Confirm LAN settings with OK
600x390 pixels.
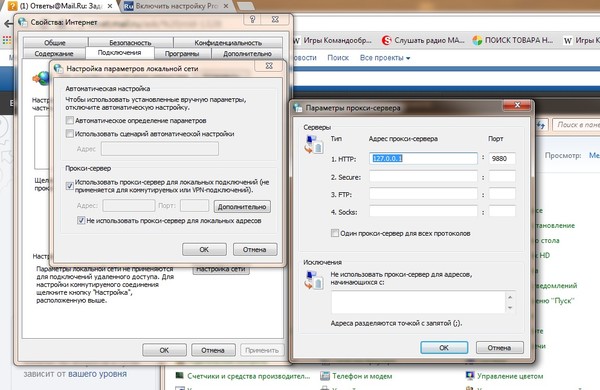click(204, 250)
